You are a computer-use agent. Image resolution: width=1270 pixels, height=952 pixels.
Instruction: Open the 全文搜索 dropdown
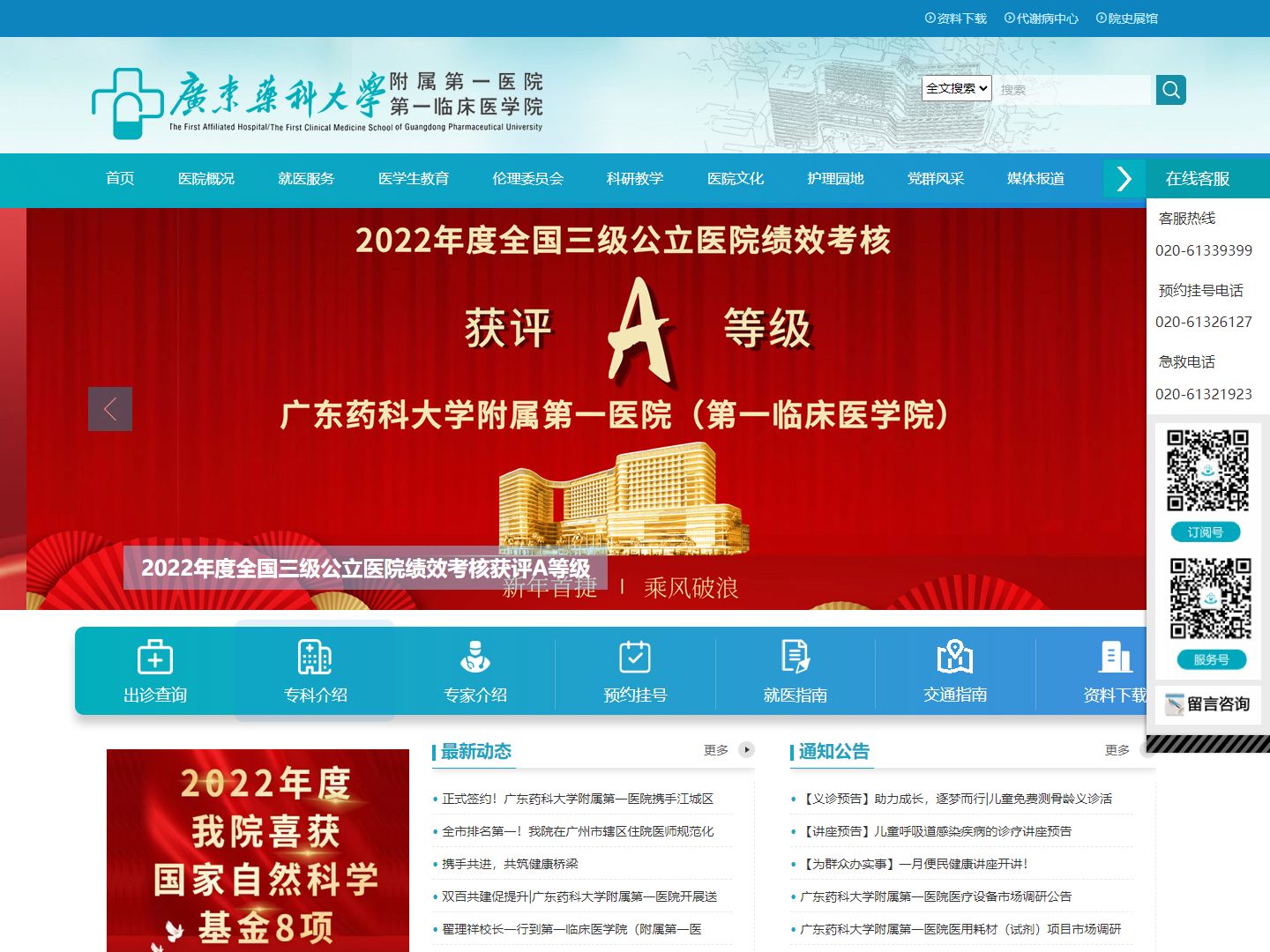pos(957,88)
